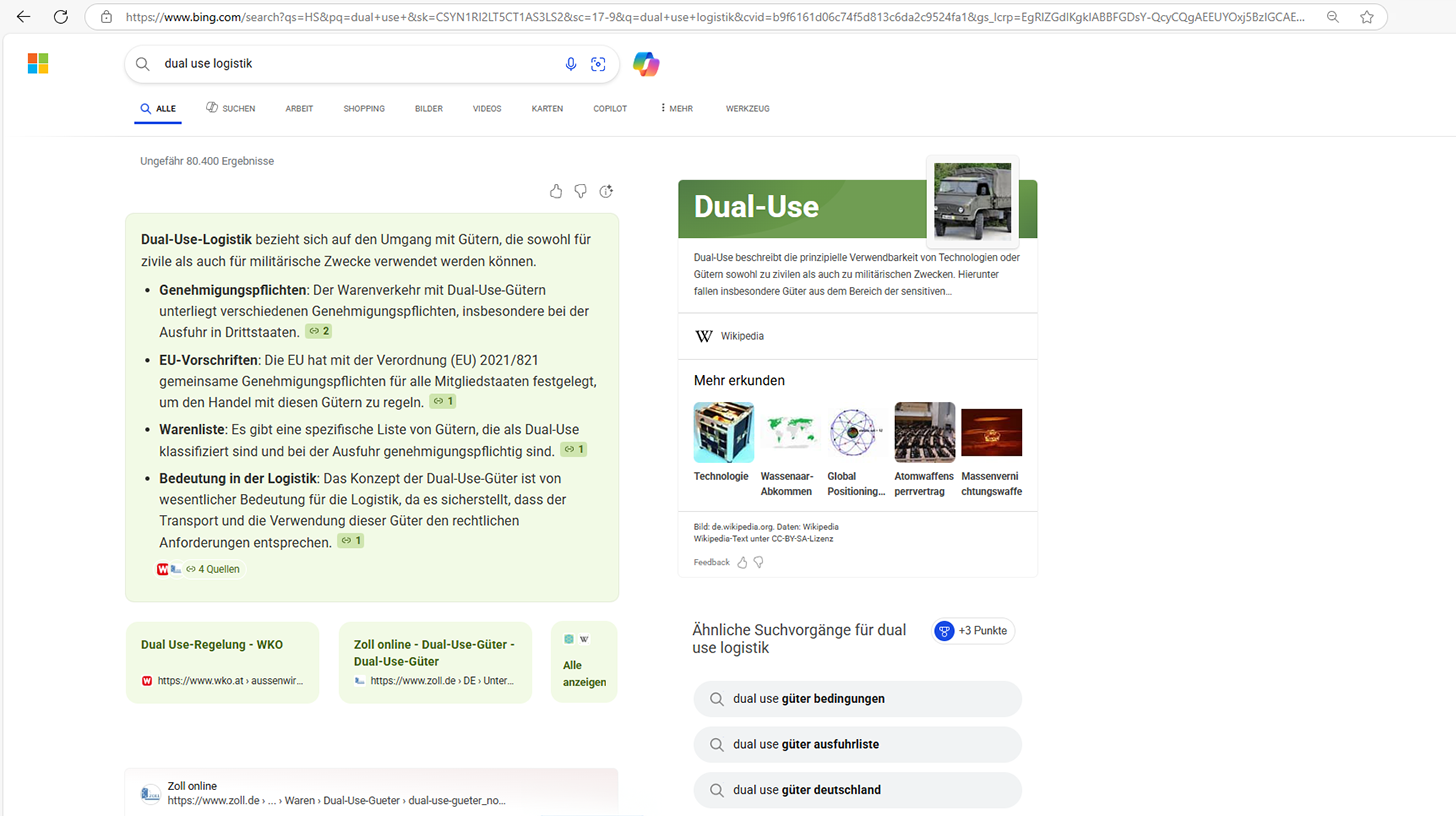Click the microphone icon for voice search

(x=571, y=63)
